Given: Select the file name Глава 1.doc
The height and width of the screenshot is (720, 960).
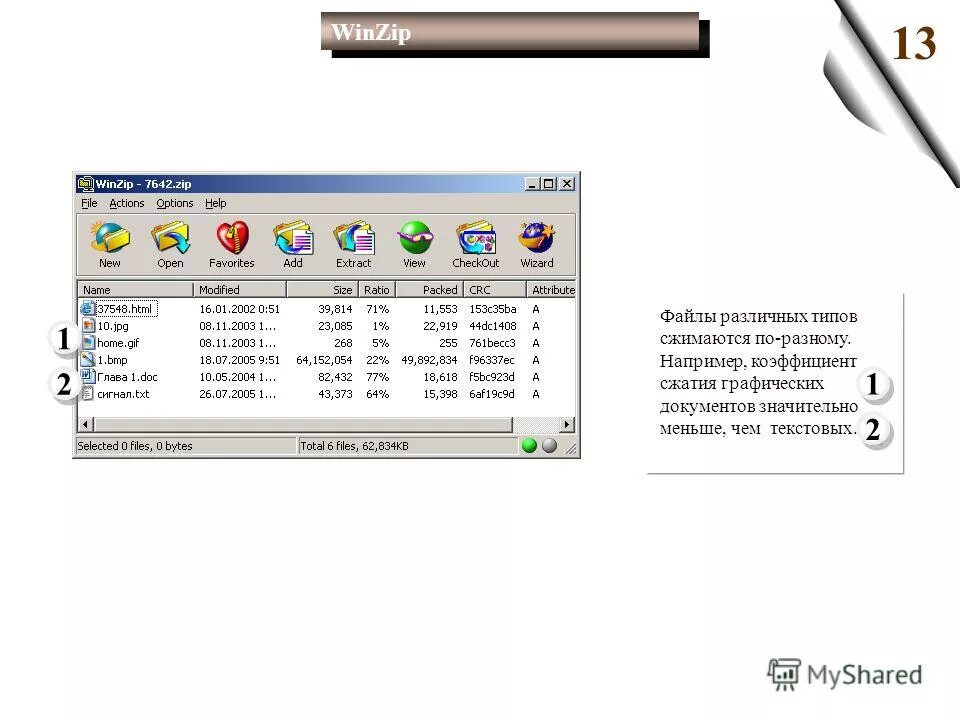Looking at the screenshot, I should pos(127,377).
